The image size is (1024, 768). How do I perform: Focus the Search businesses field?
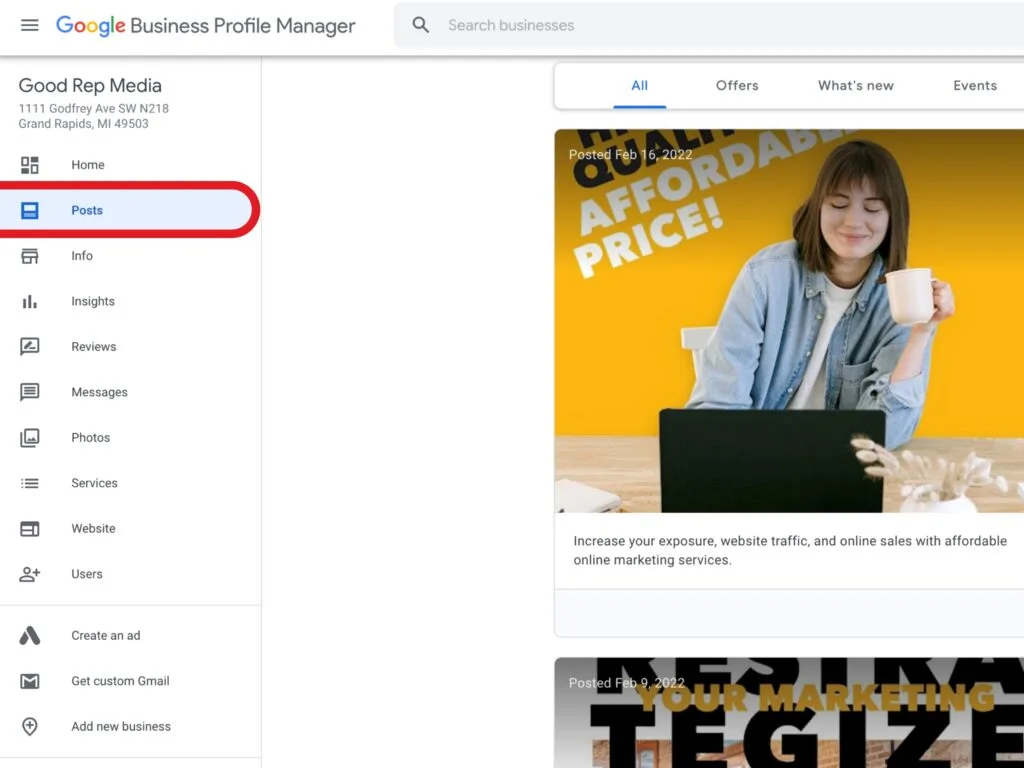tap(709, 25)
